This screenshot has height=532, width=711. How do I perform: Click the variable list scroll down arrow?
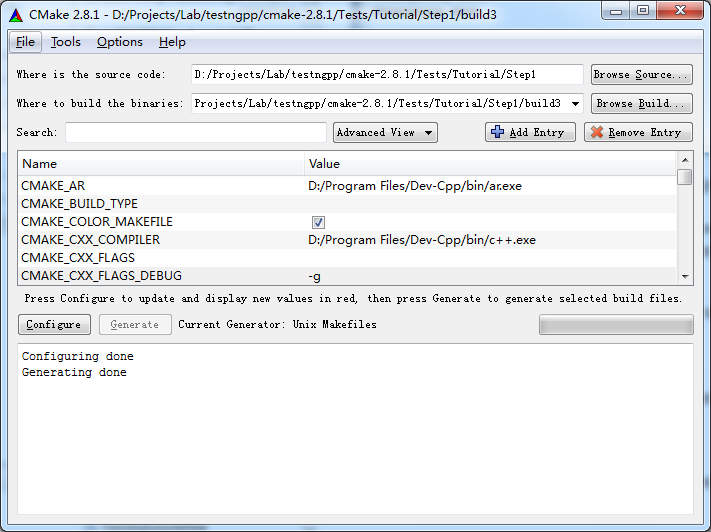tap(685, 277)
